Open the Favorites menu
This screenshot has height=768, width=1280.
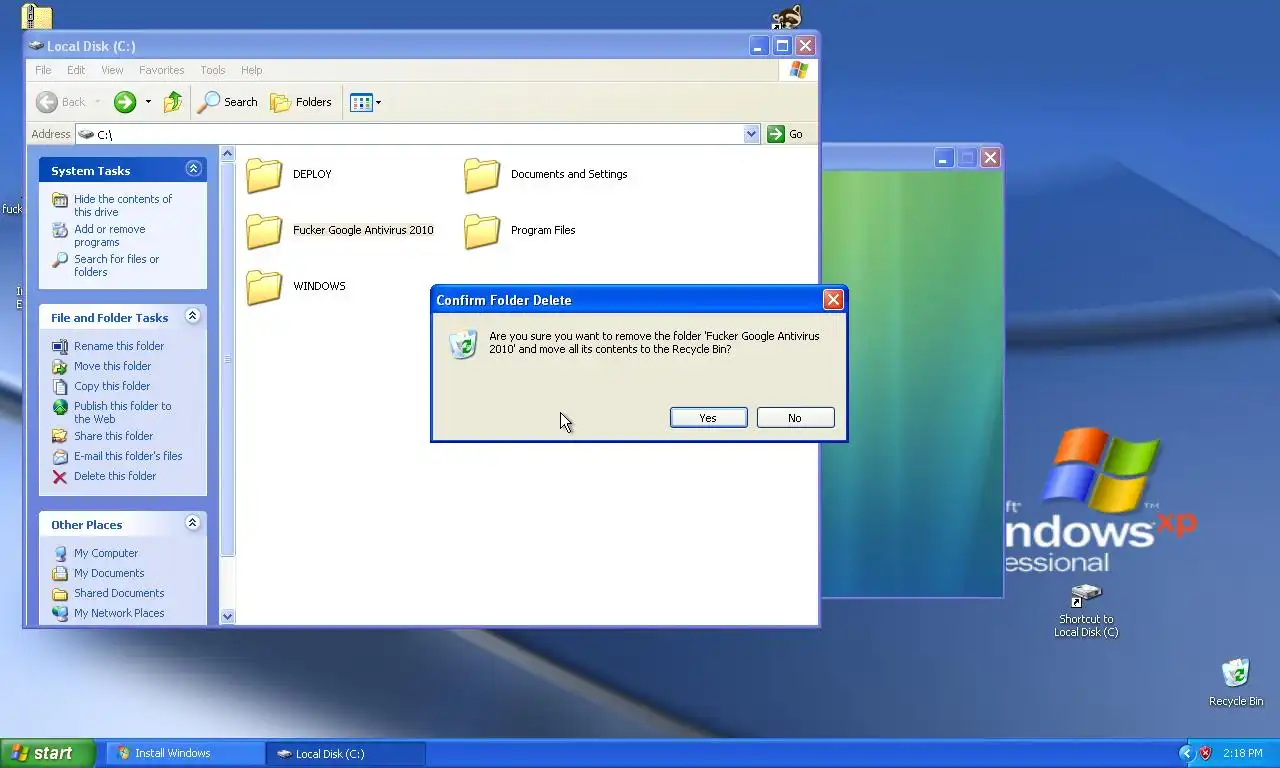pos(161,70)
